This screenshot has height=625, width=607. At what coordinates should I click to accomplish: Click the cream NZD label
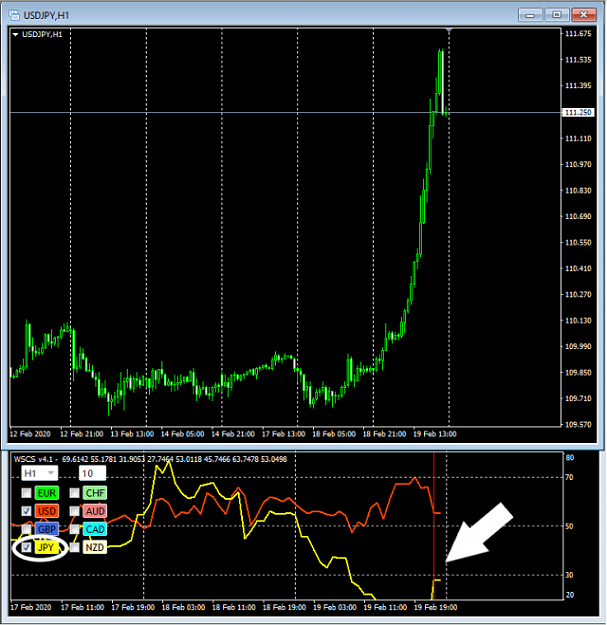pos(95,547)
